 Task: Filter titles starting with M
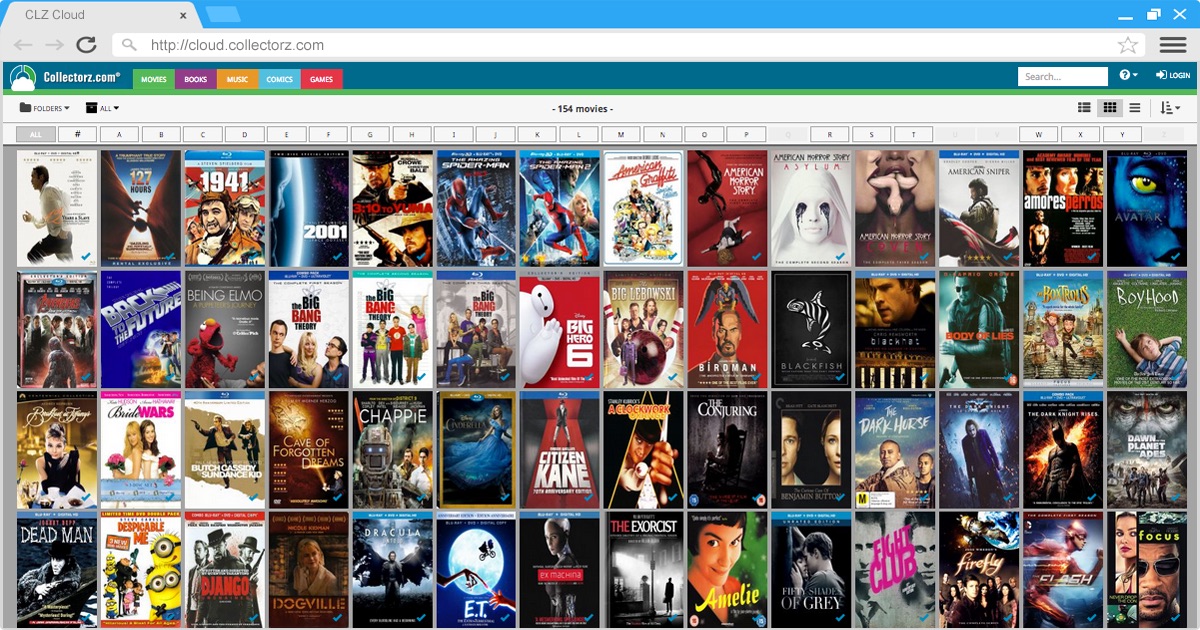click(x=621, y=134)
